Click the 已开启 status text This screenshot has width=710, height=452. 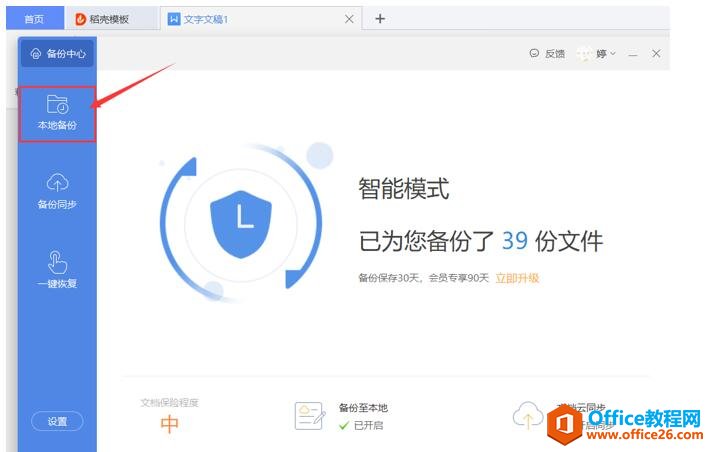click(x=368, y=426)
